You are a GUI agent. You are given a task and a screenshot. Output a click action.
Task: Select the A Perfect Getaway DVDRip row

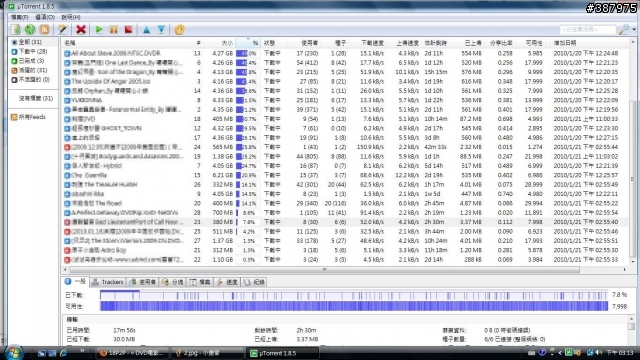click(344, 213)
